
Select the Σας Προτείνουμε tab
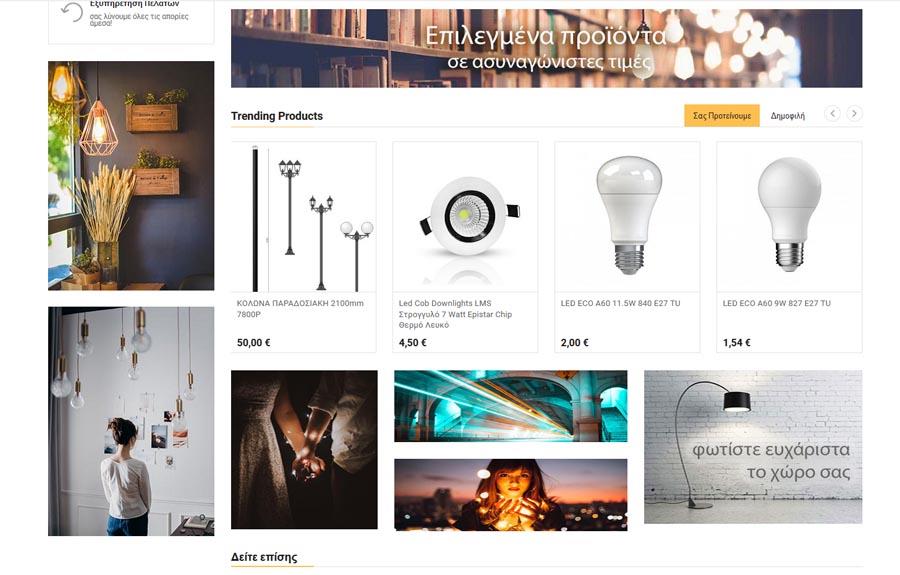pos(721,116)
